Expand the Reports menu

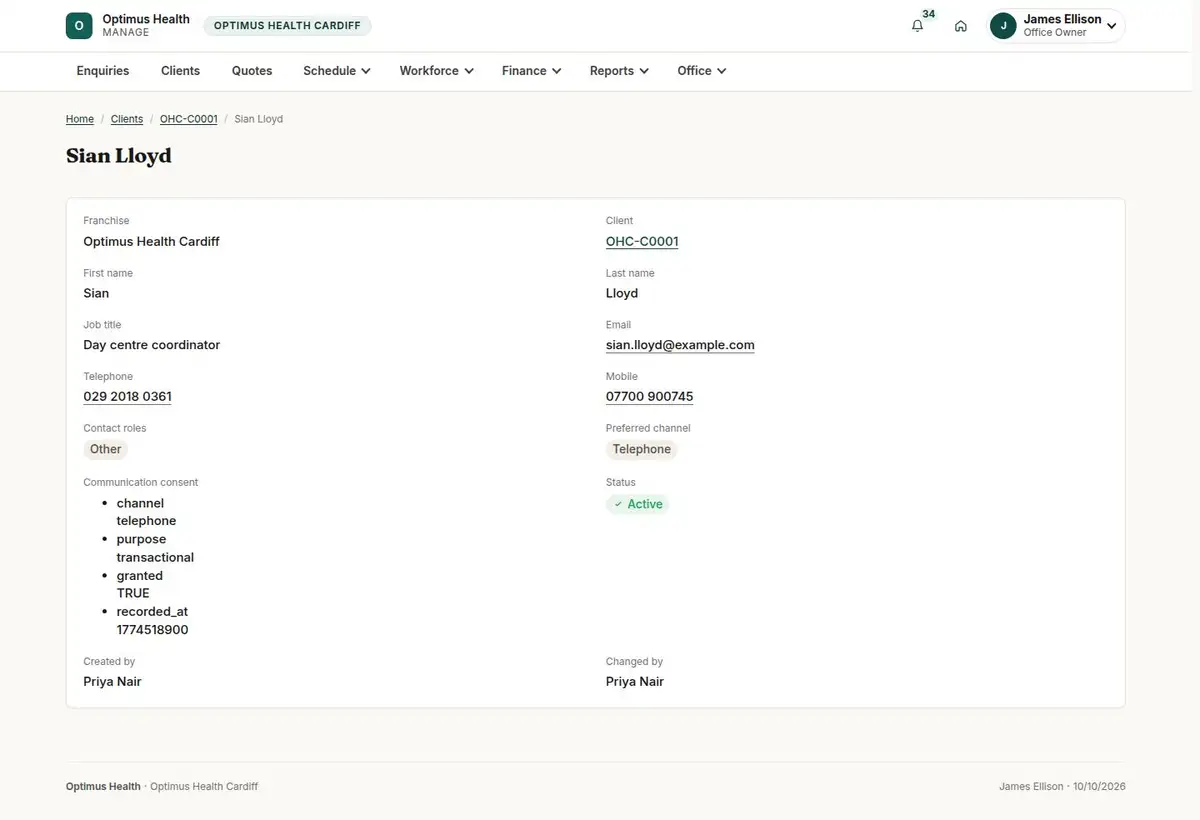[x=619, y=71]
